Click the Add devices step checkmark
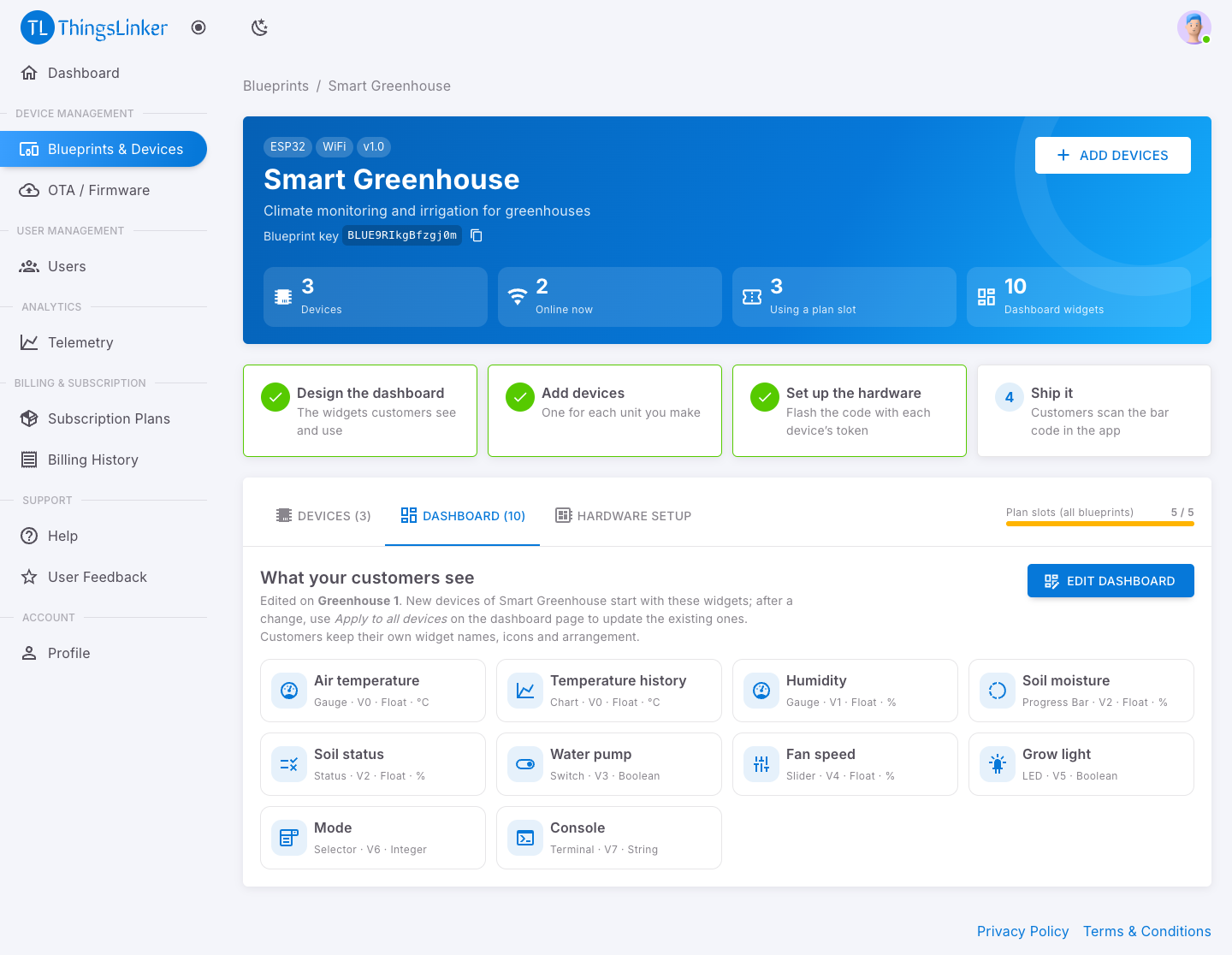 tap(520, 397)
